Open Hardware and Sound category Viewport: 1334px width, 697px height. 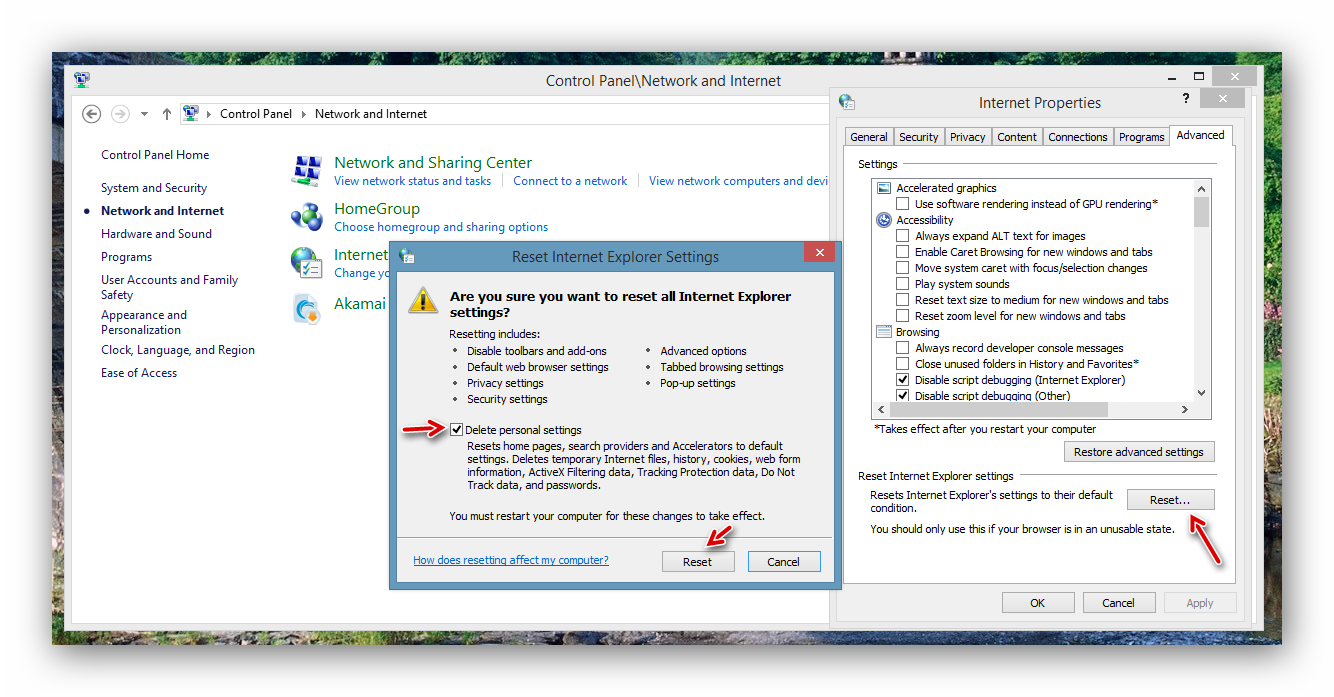coord(156,234)
